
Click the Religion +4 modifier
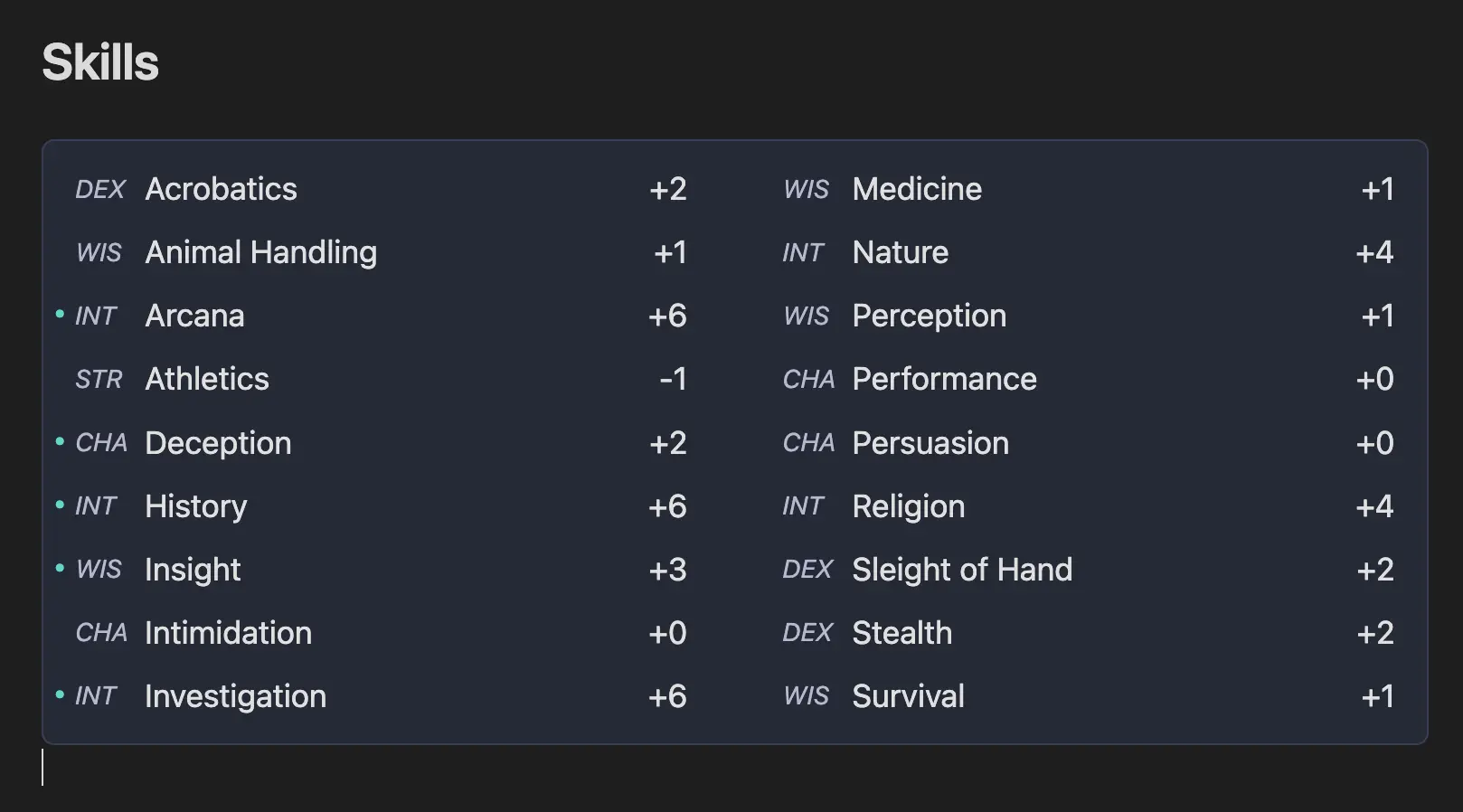[1374, 506]
